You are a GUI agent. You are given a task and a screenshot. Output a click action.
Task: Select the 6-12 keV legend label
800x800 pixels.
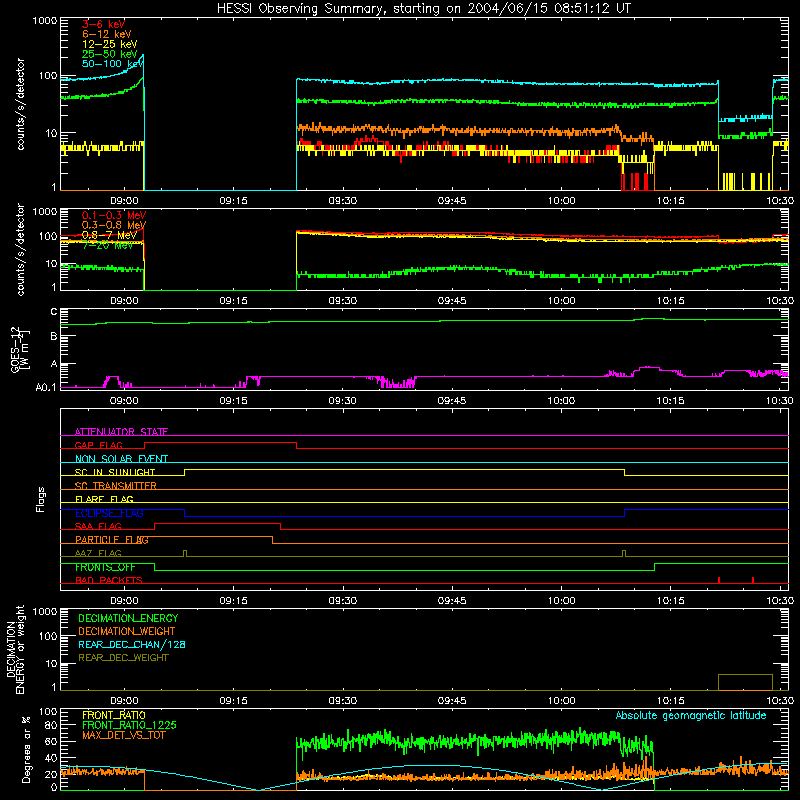tap(107, 34)
